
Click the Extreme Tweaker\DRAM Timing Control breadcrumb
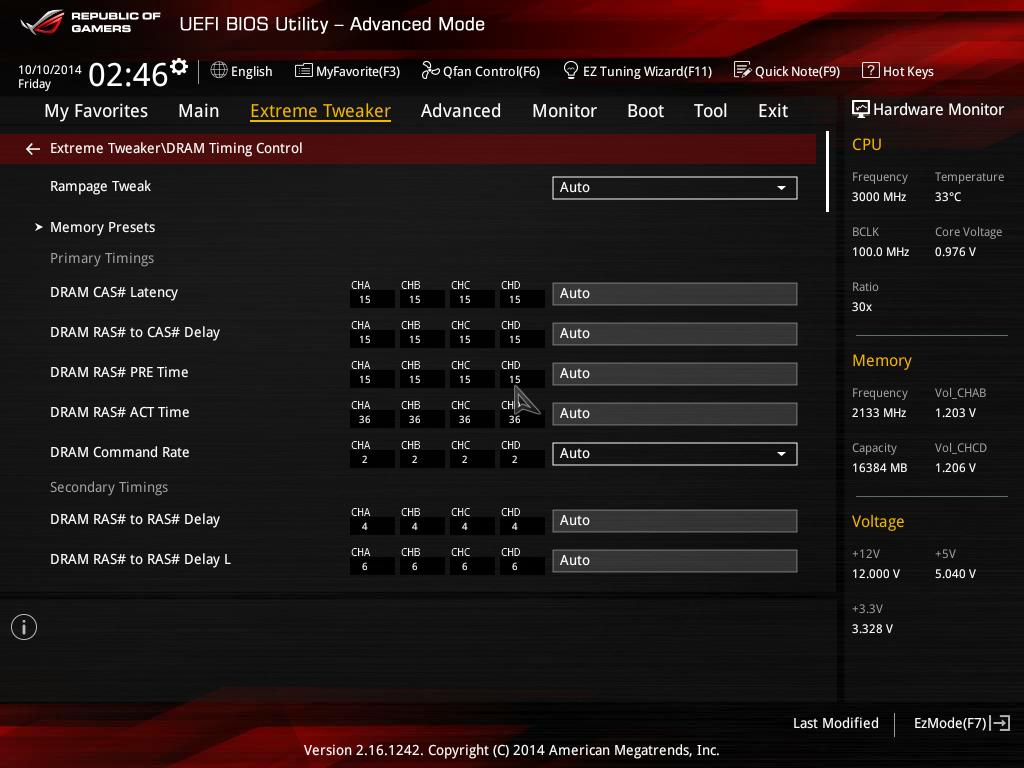click(176, 148)
